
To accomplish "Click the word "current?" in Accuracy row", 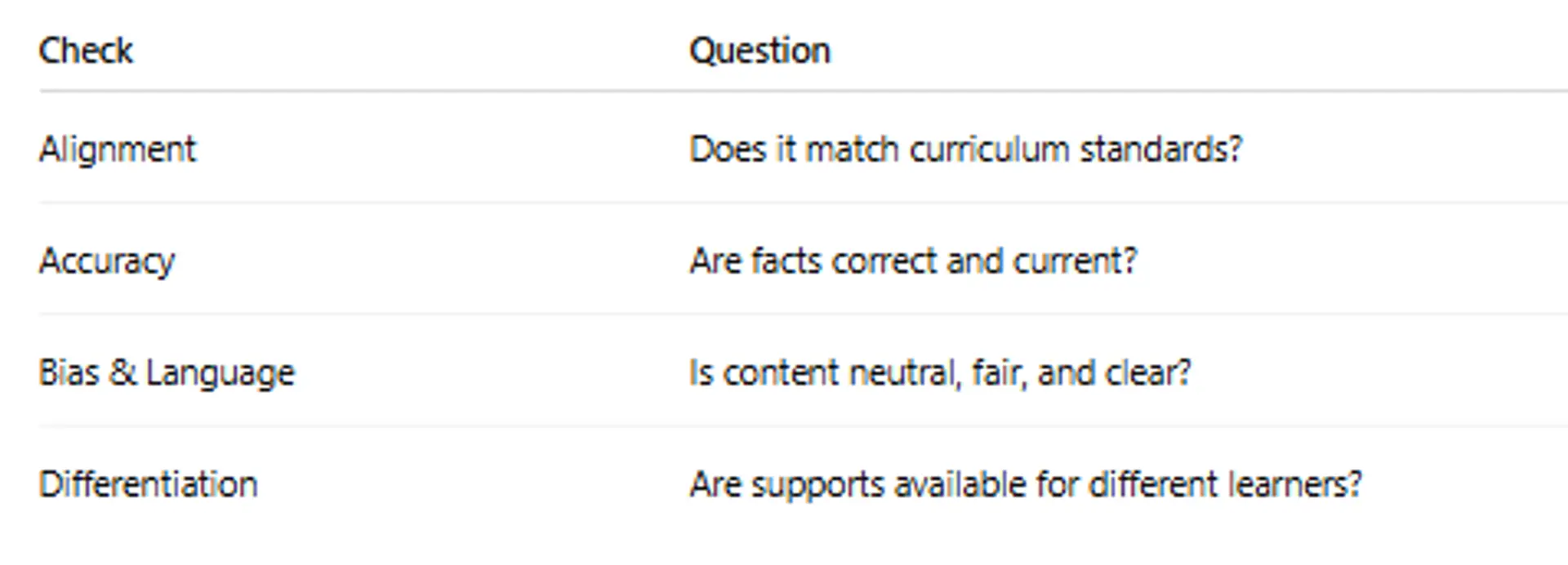I will (1075, 261).
